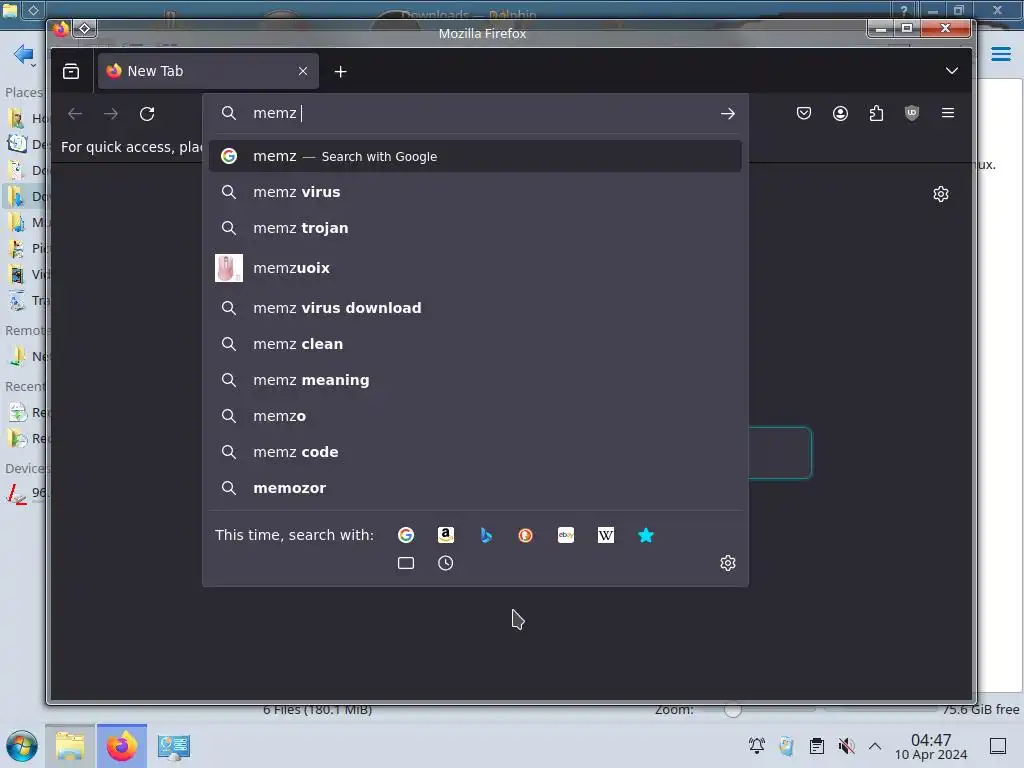Open search settings gear in dropdown
1024x768 pixels.
(728, 563)
